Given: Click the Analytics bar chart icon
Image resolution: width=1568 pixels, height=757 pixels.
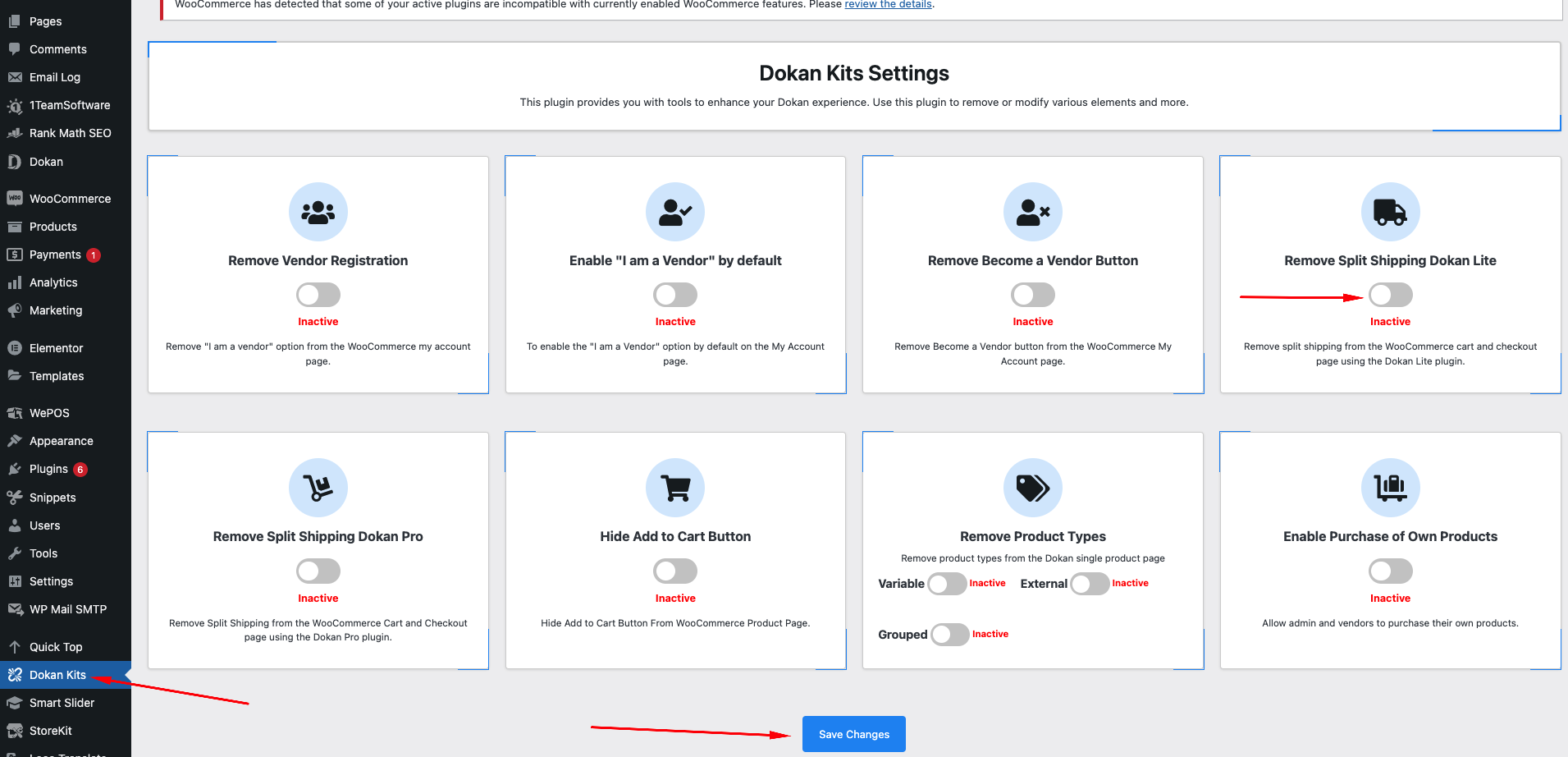Looking at the screenshot, I should (15, 282).
